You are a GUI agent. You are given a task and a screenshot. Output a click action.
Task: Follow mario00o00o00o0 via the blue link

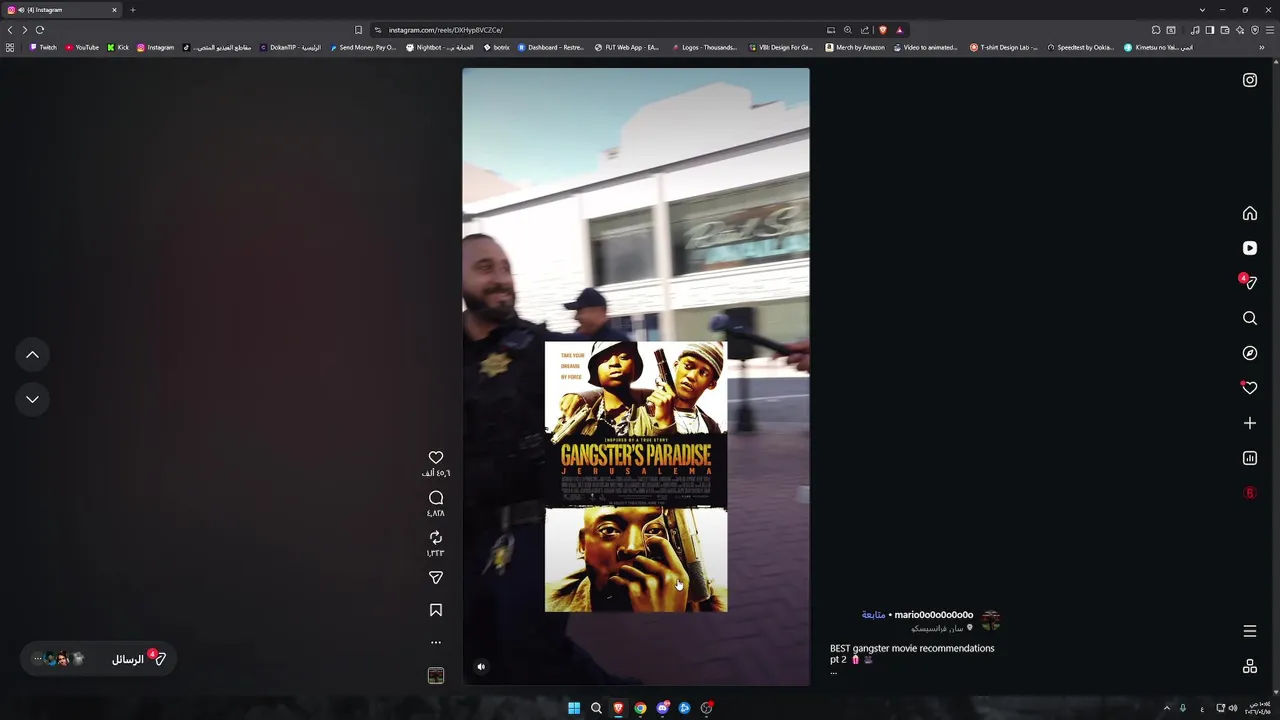point(873,615)
